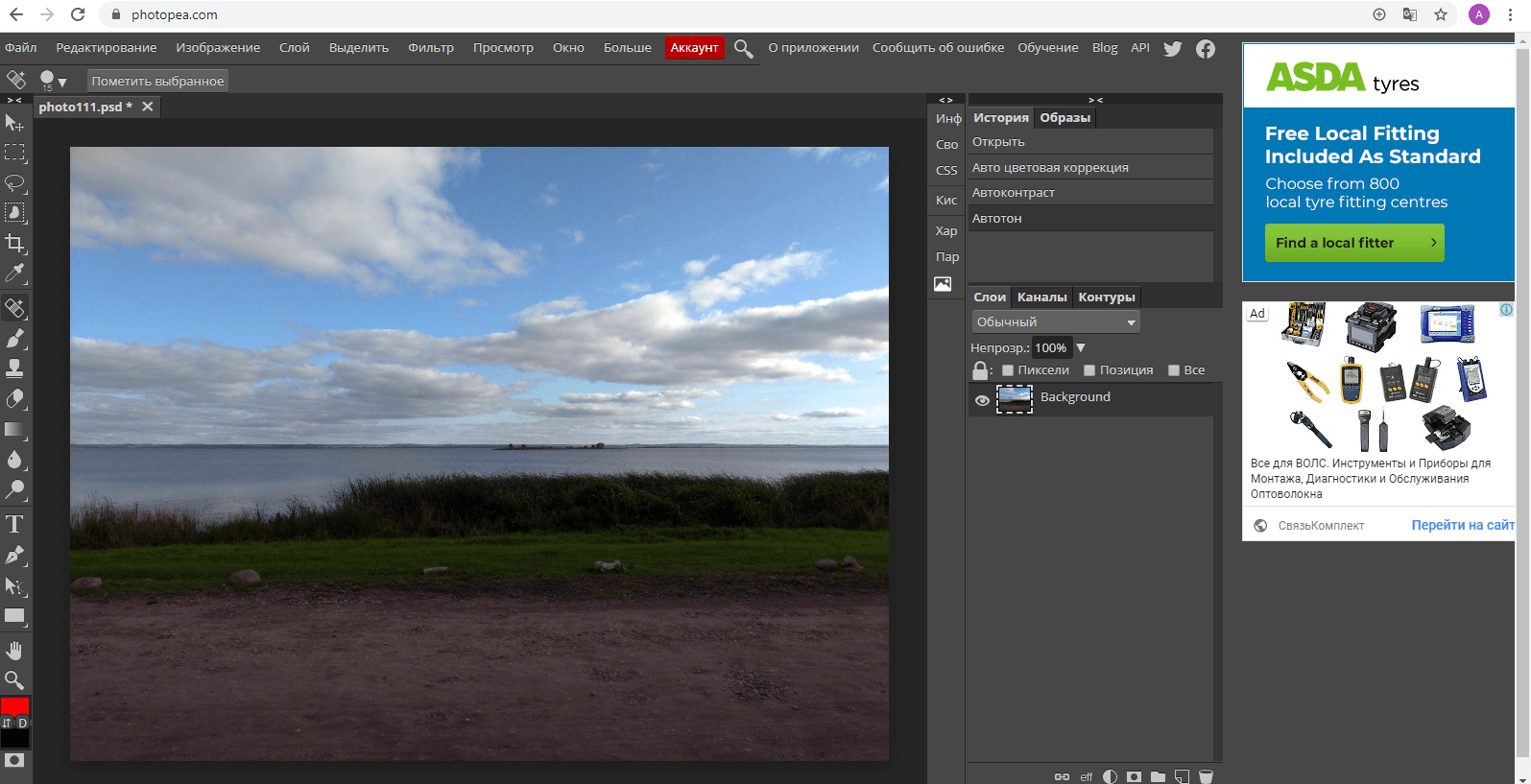Open layer effects 'eff' button
This screenshot has width=1531, height=784.
[x=1086, y=776]
